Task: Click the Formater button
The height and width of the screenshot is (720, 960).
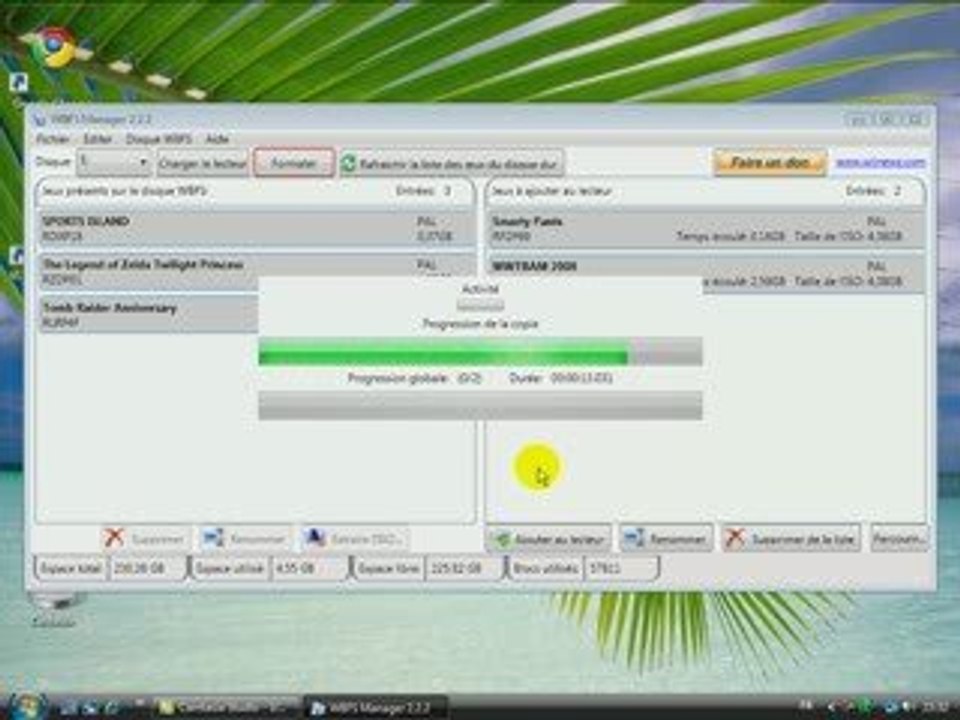Action: point(294,163)
